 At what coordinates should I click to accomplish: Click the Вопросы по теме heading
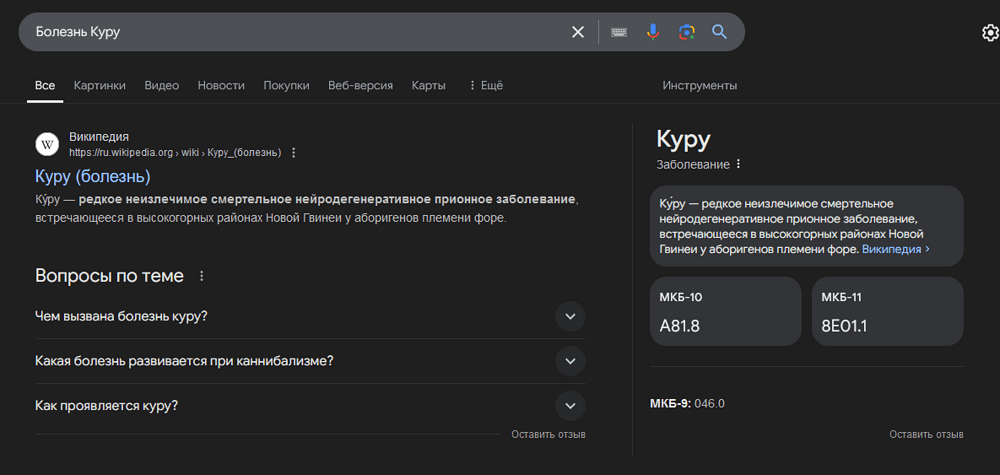click(109, 276)
